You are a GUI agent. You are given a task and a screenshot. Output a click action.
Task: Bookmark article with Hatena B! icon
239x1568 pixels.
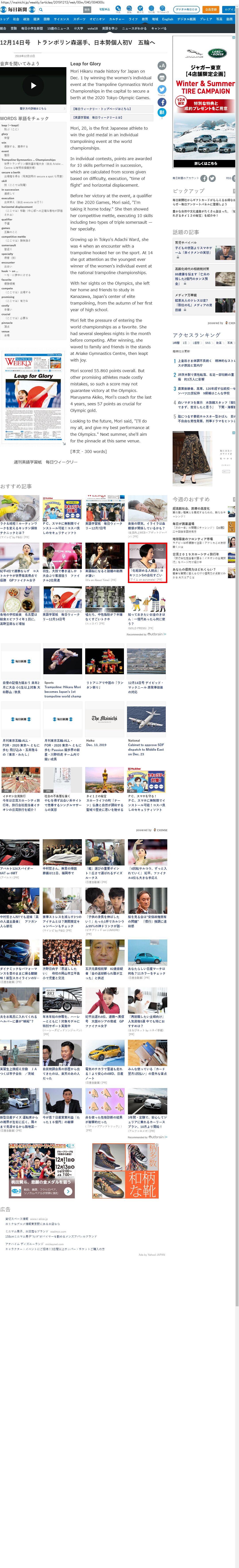[162, 113]
